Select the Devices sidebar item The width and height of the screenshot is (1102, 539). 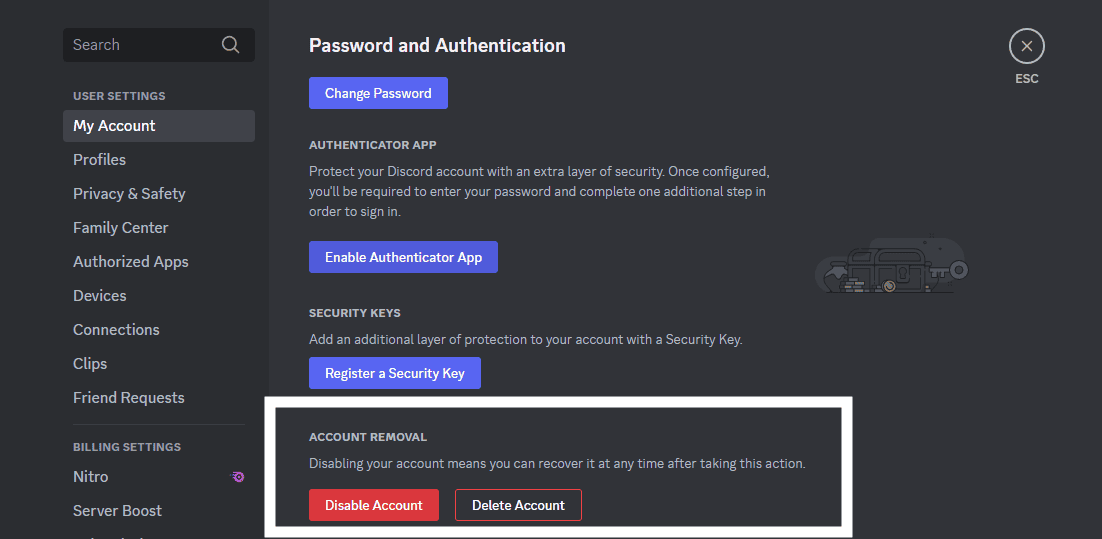pos(100,296)
